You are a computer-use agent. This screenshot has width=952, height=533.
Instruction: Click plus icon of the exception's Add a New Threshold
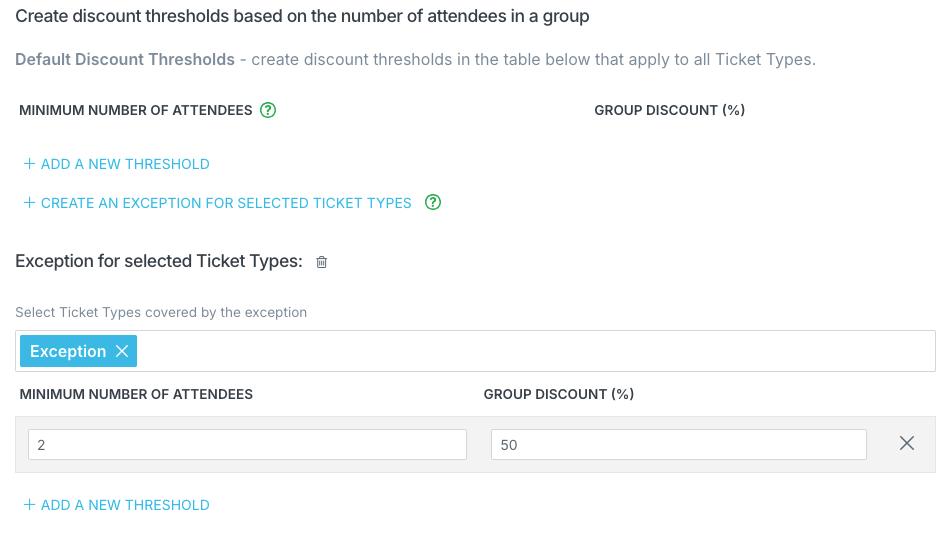(x=29, y=504)
